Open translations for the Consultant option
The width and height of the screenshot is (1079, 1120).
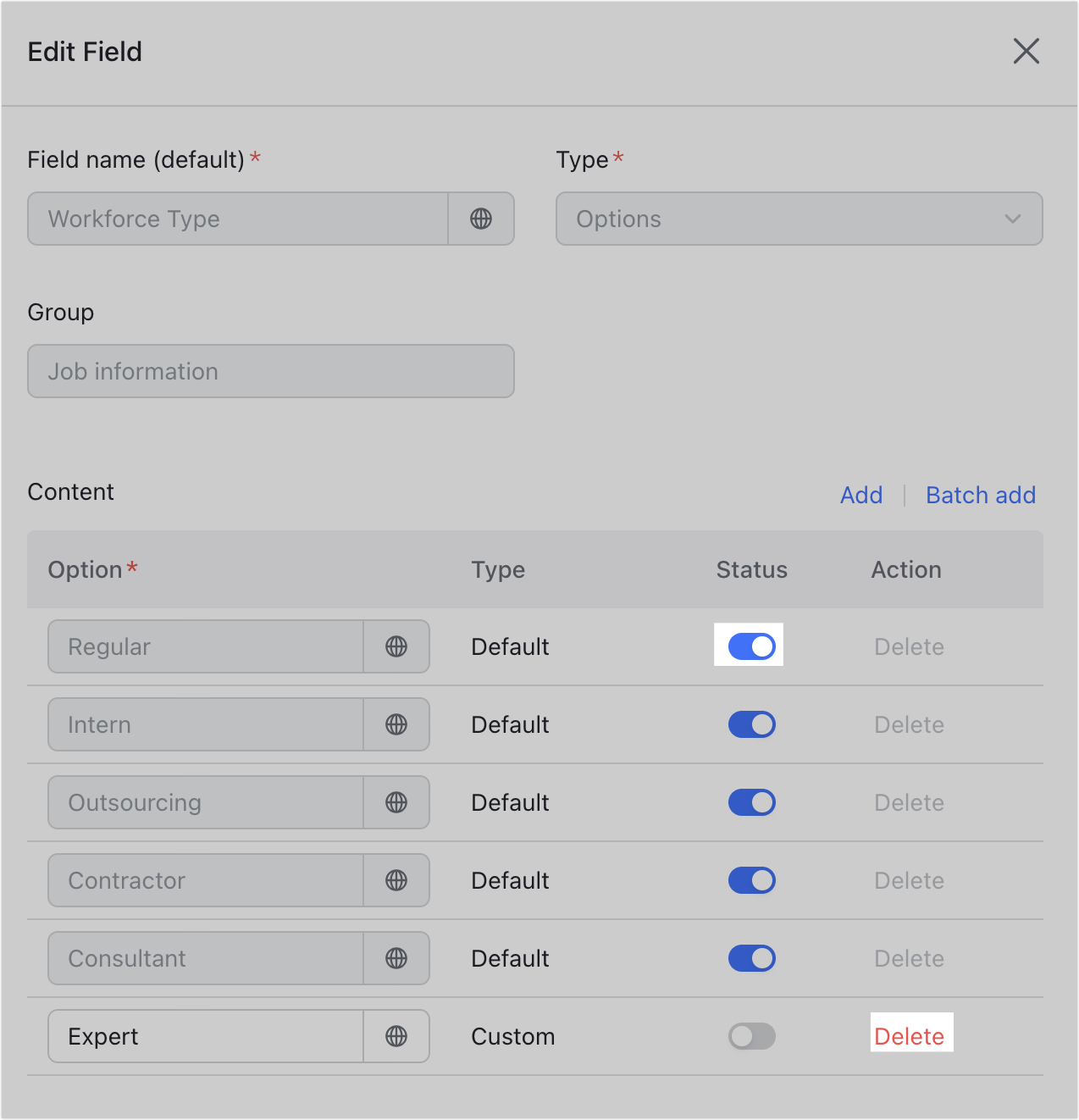396,958
